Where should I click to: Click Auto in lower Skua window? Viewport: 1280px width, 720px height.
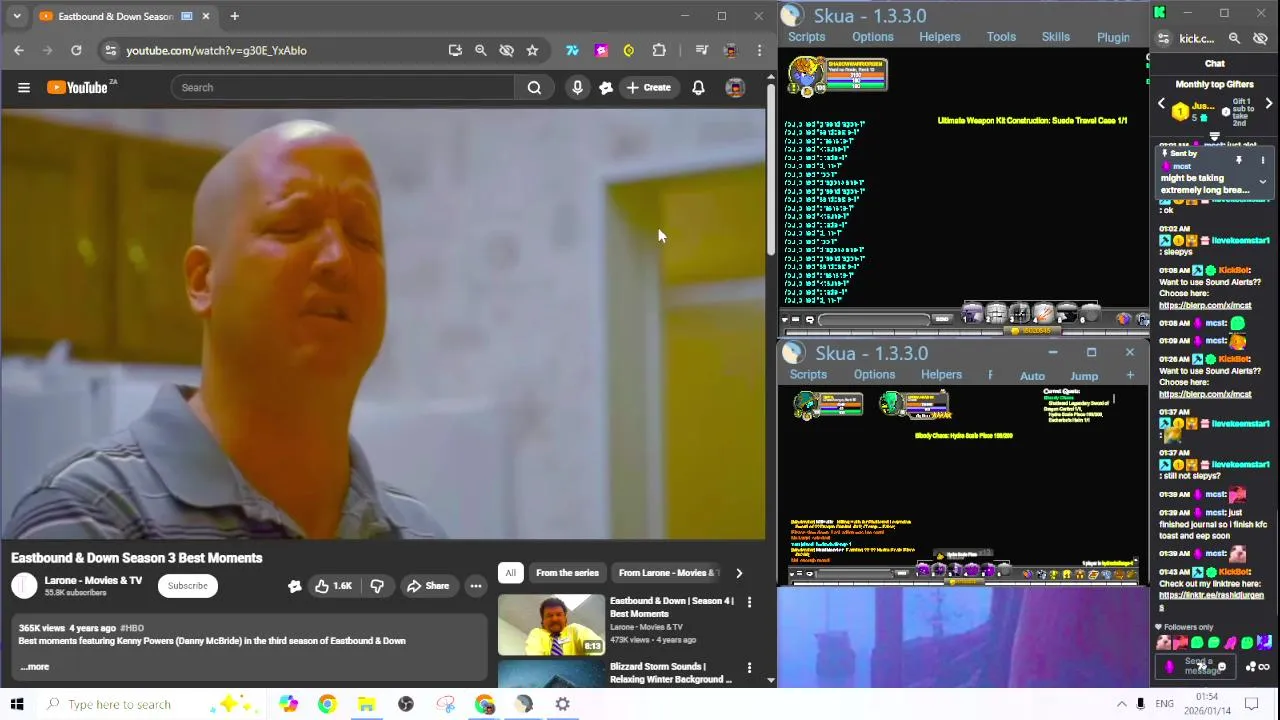(x=1032, y=376)
